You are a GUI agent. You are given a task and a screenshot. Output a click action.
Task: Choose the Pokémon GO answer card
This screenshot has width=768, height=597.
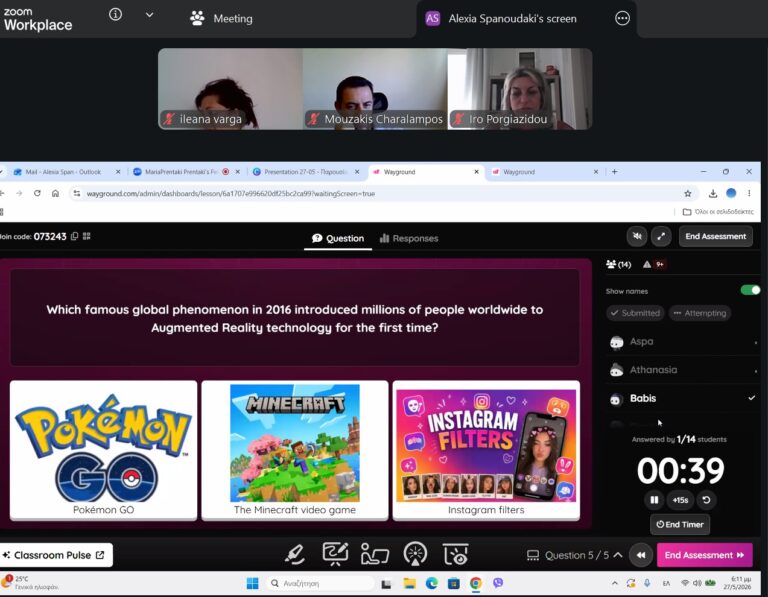(103, 450)
